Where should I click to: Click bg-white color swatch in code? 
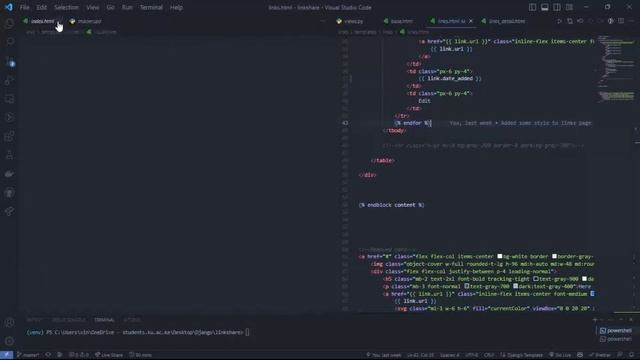click(500, 256)
